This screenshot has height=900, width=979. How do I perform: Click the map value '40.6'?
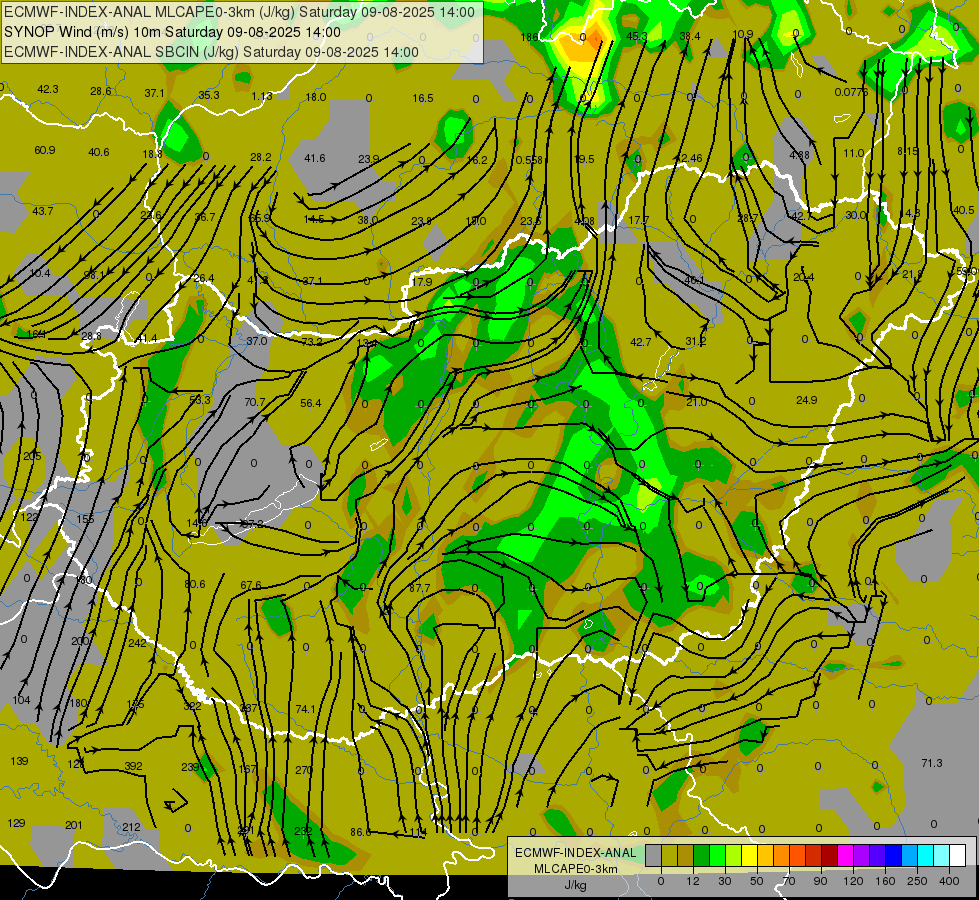pos(99,152)
